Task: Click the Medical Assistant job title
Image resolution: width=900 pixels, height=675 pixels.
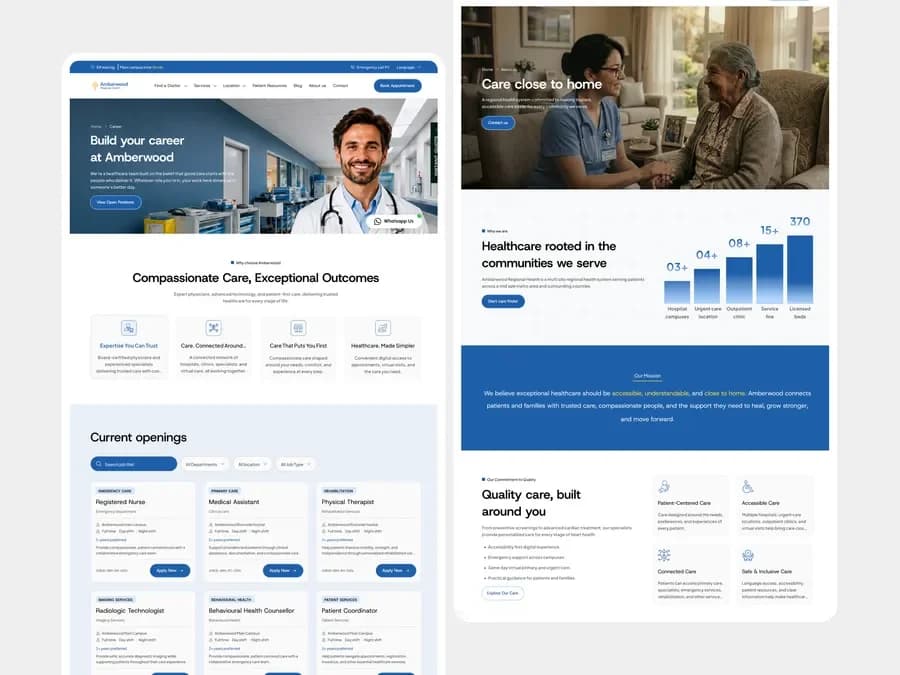Action: pyautogui.click(x=234, y=502)
